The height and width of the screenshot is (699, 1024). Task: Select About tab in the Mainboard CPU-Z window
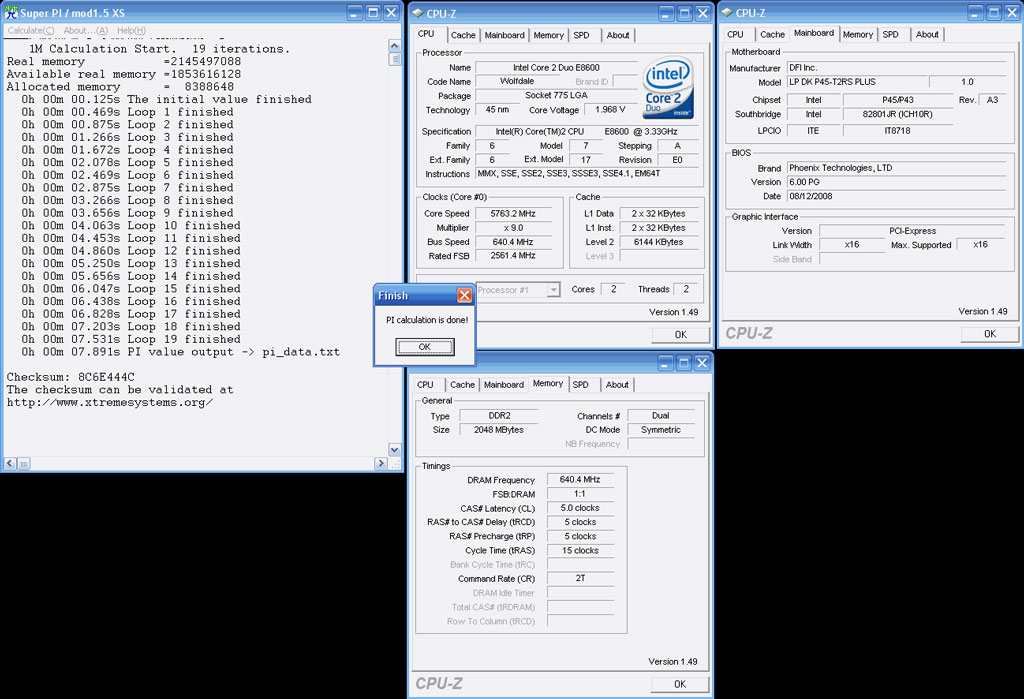click(927, 35)
